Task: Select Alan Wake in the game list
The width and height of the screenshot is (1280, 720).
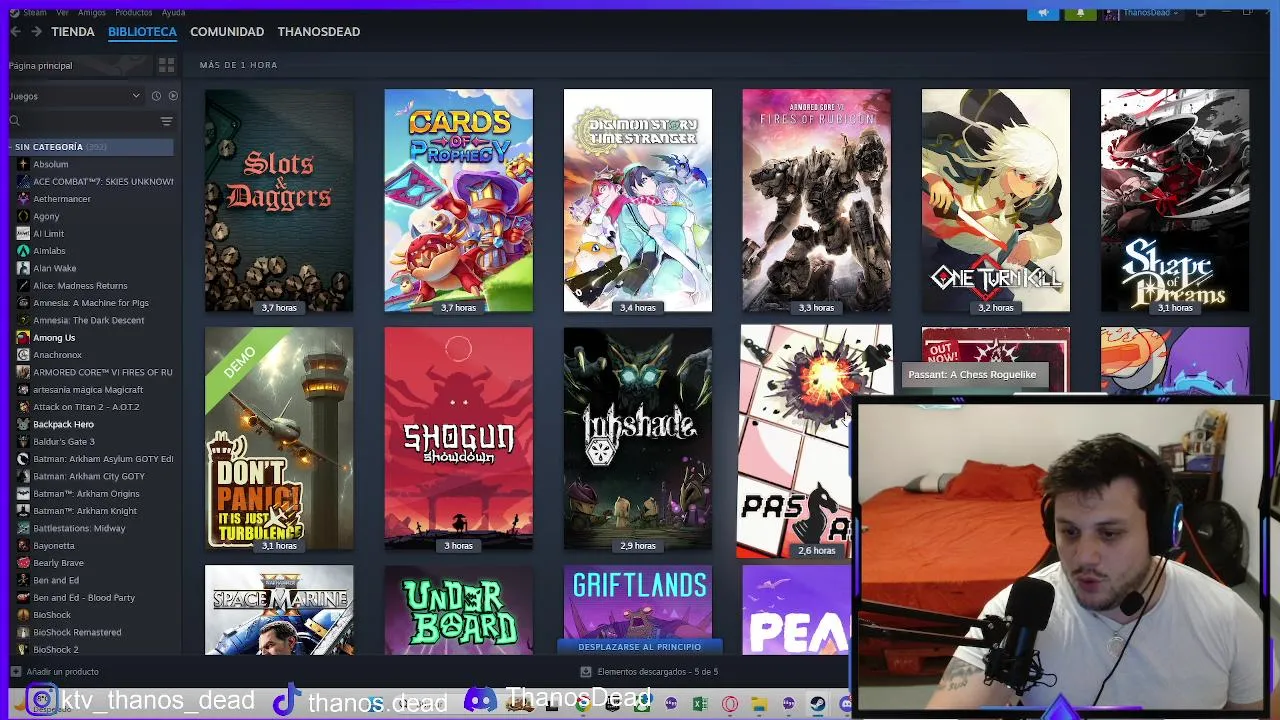Action: tap(55, 268)
